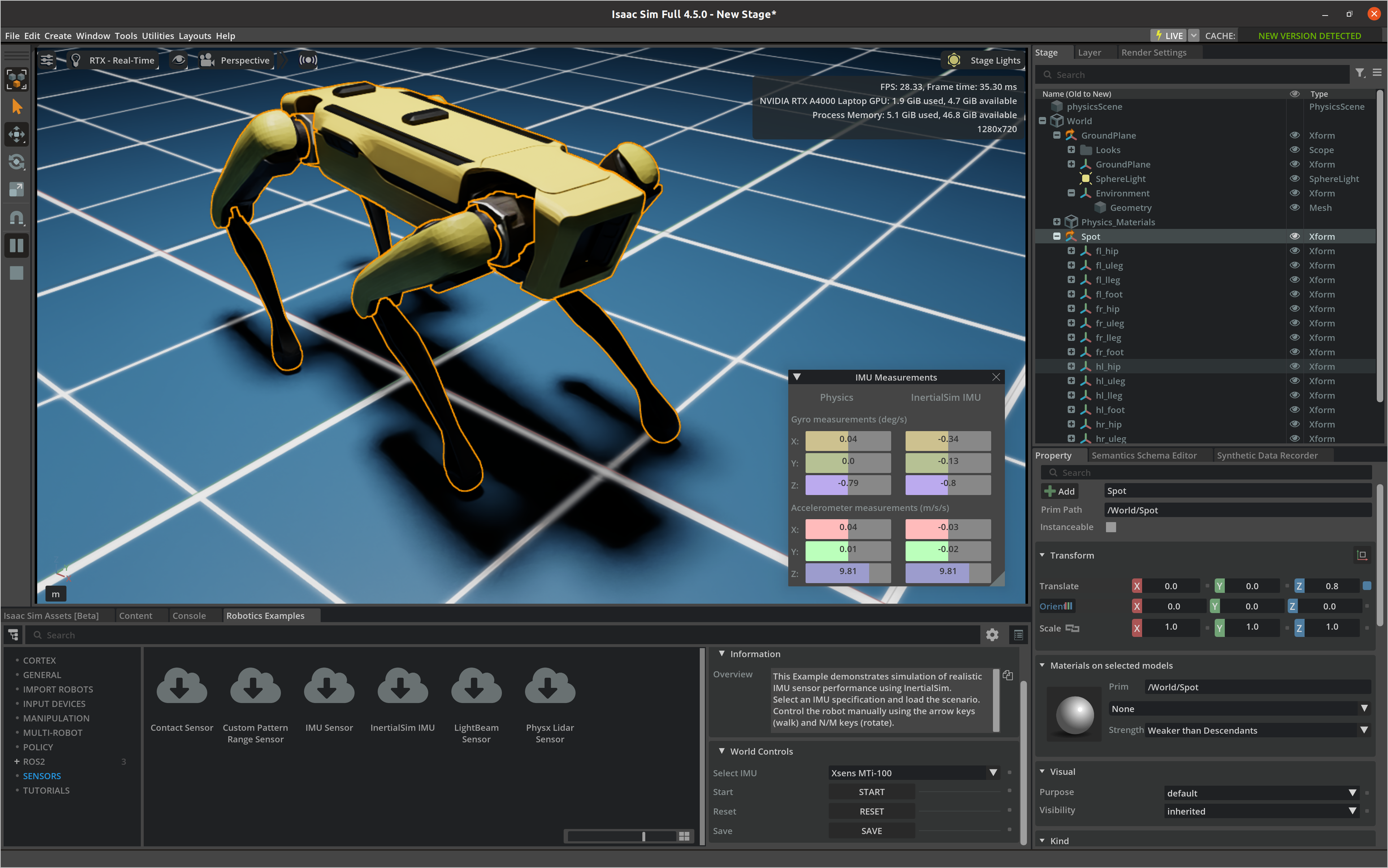Stop the simulation with the stop button
Viewport: 1388px width, 868px height.
click(17, 273)
